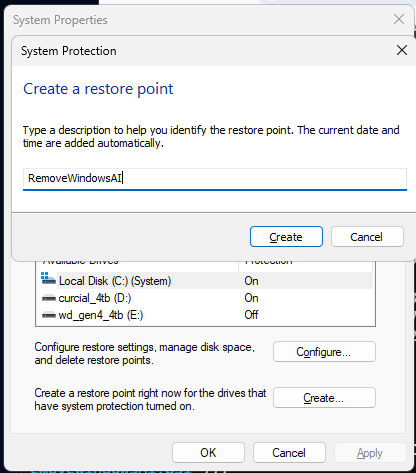Select Local Disk (C:) (System) drive
The height and width of the screenshot is (473, 416).
(204, 281)
